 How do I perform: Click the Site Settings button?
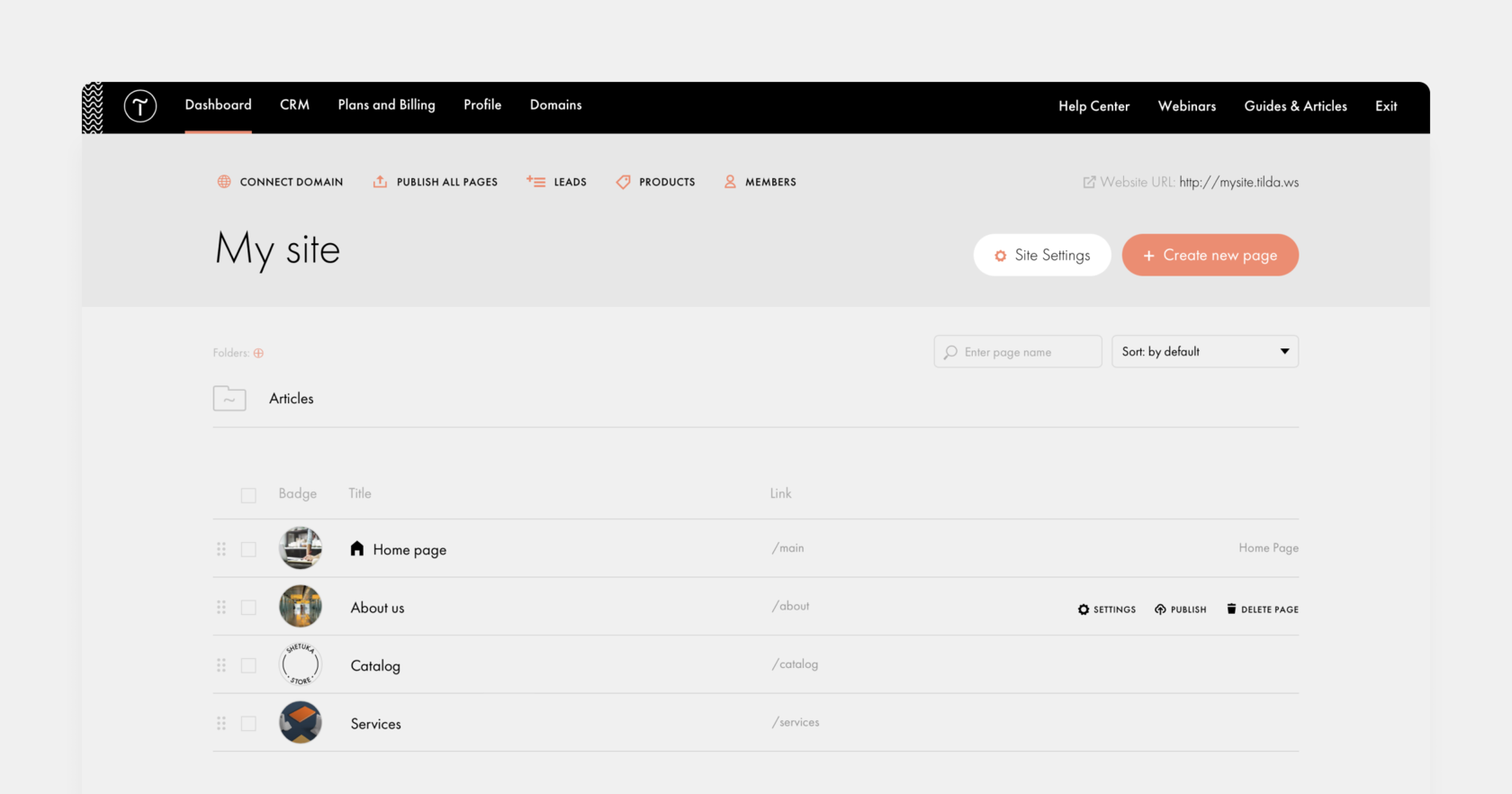click(1042, 256)
